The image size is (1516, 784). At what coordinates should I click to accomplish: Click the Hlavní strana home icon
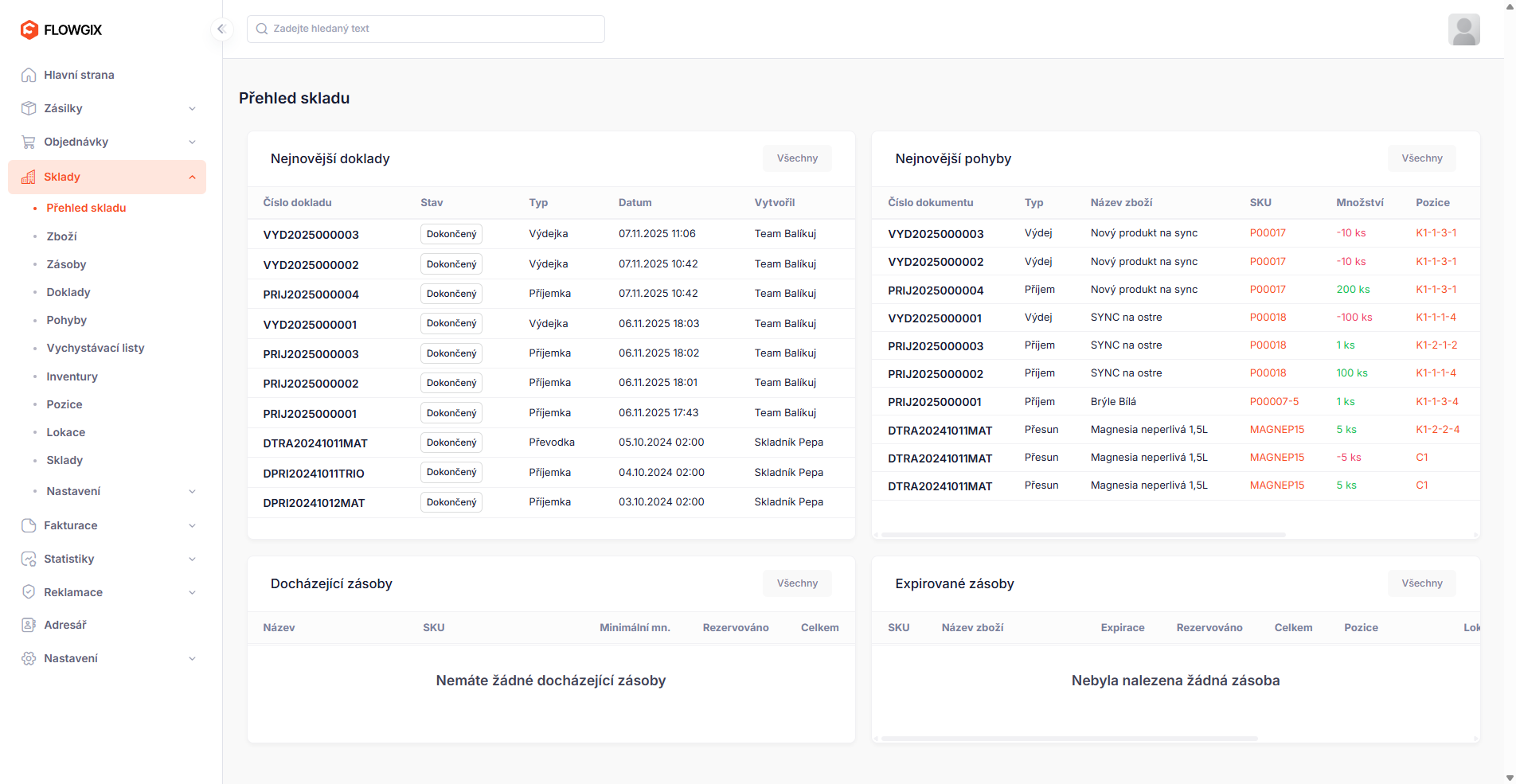[x=29, y=75]
